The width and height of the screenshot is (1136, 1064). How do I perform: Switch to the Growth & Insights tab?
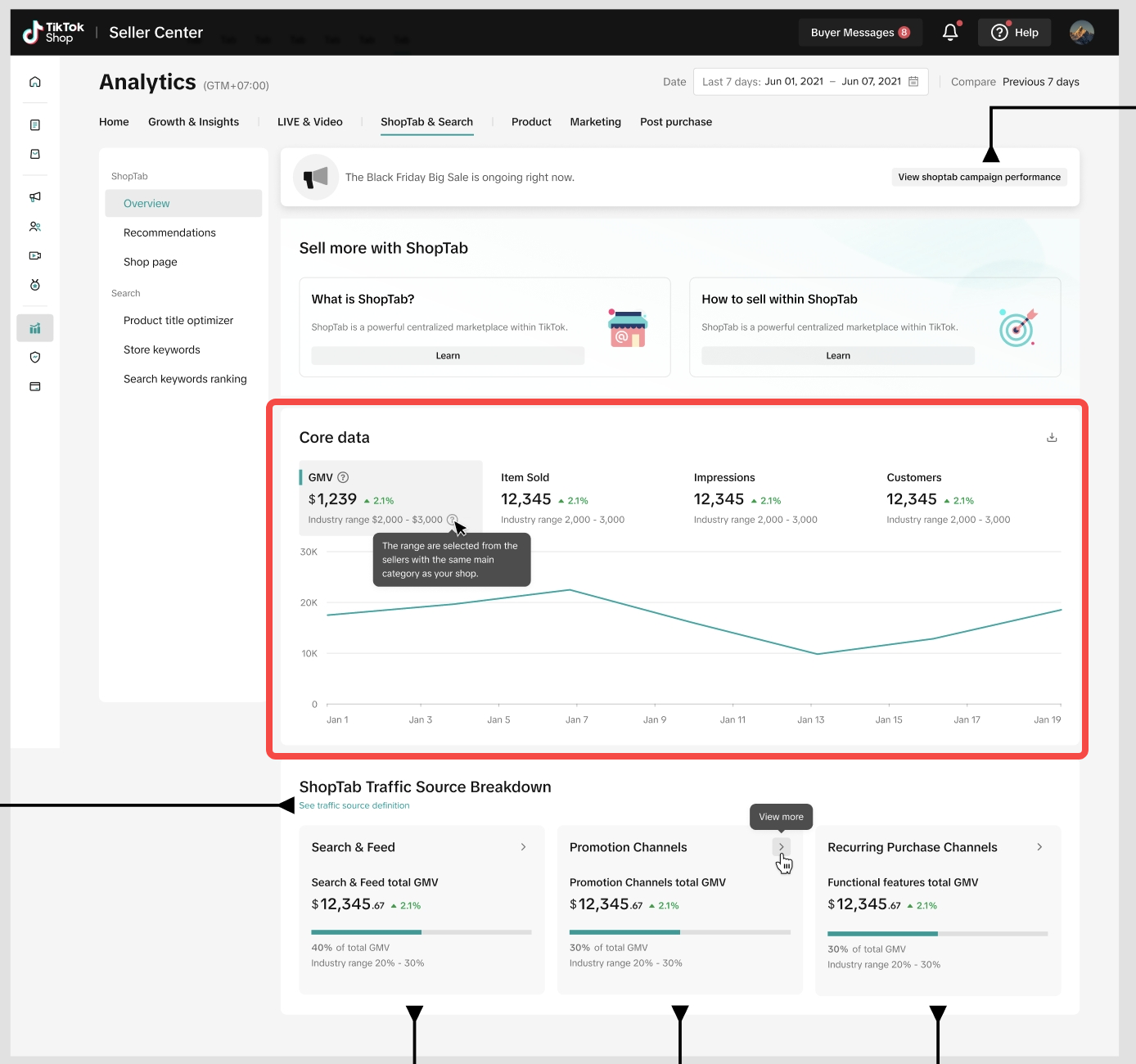(193, 122)
